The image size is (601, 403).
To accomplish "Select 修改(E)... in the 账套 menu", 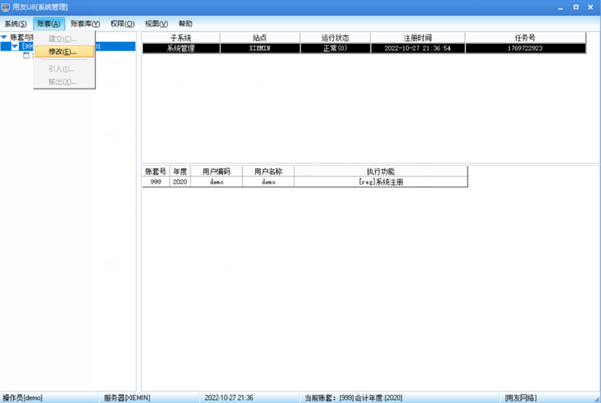I will tap(62, 52).
